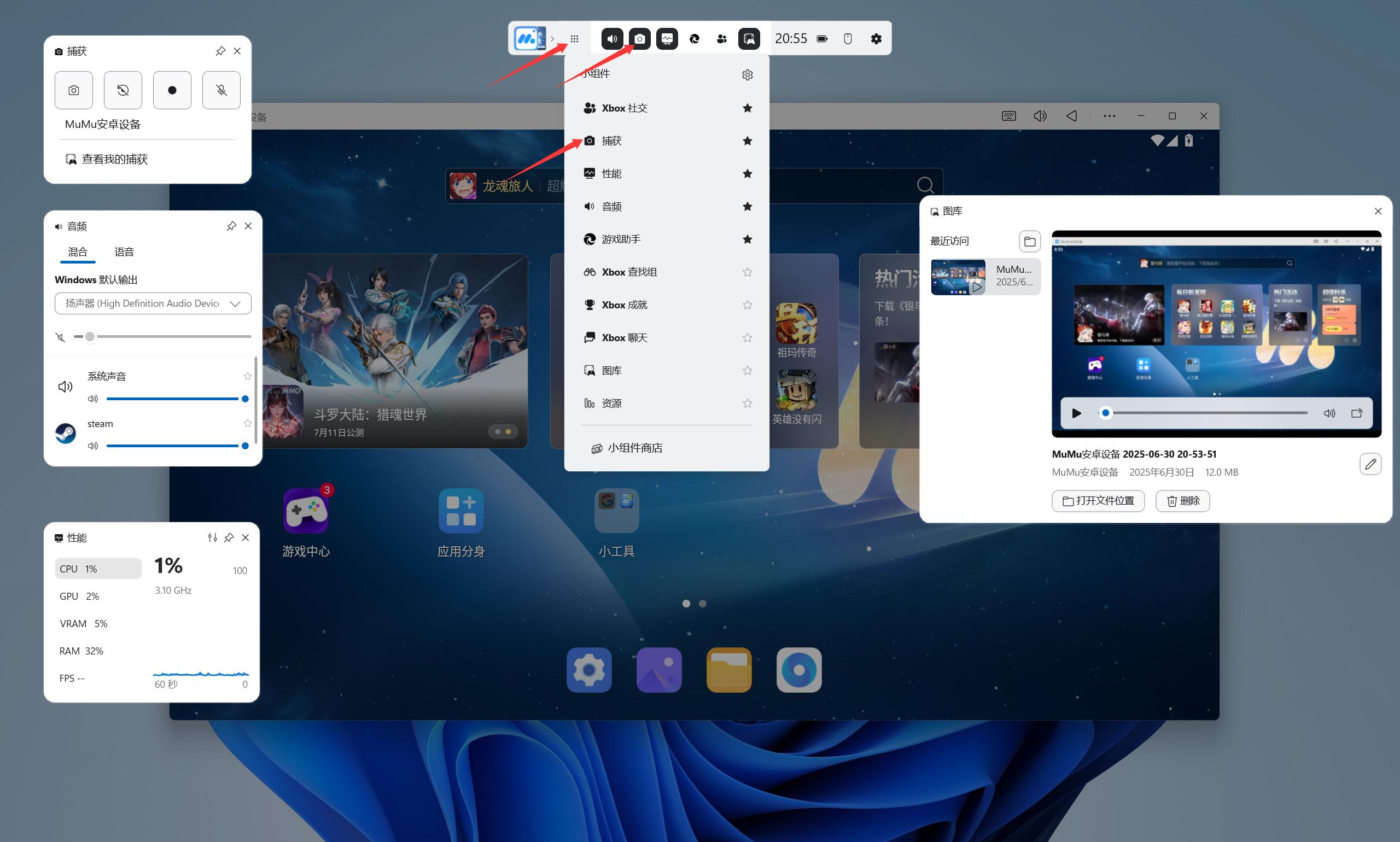The image size is (1400, 842).
Task: Open MuMu window three-dots menu
Action: [1109, 116]
